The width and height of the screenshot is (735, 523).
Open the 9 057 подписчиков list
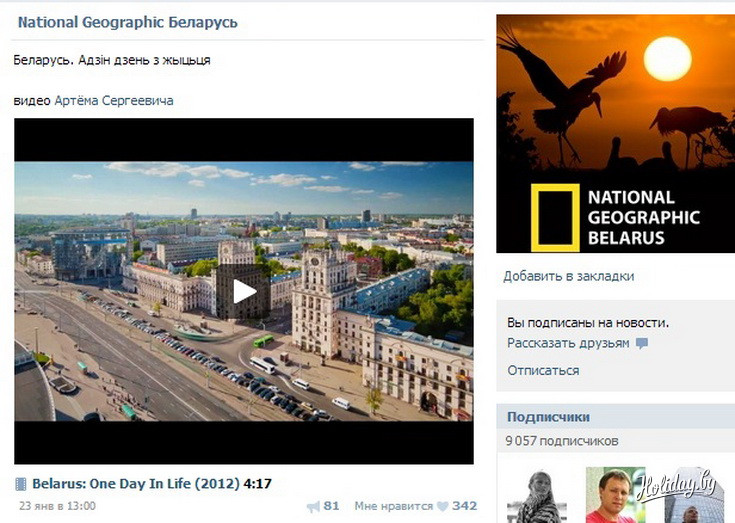click(x=562, y=441)
